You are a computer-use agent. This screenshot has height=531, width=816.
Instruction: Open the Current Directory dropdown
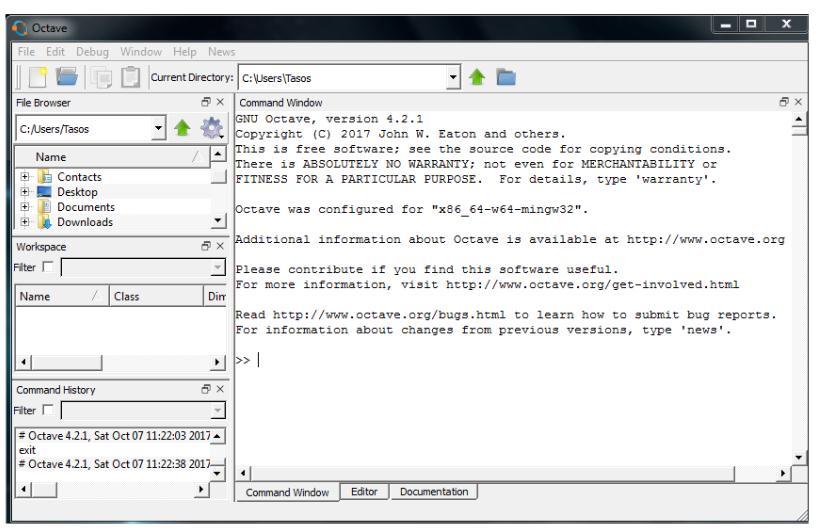point(453,78)
